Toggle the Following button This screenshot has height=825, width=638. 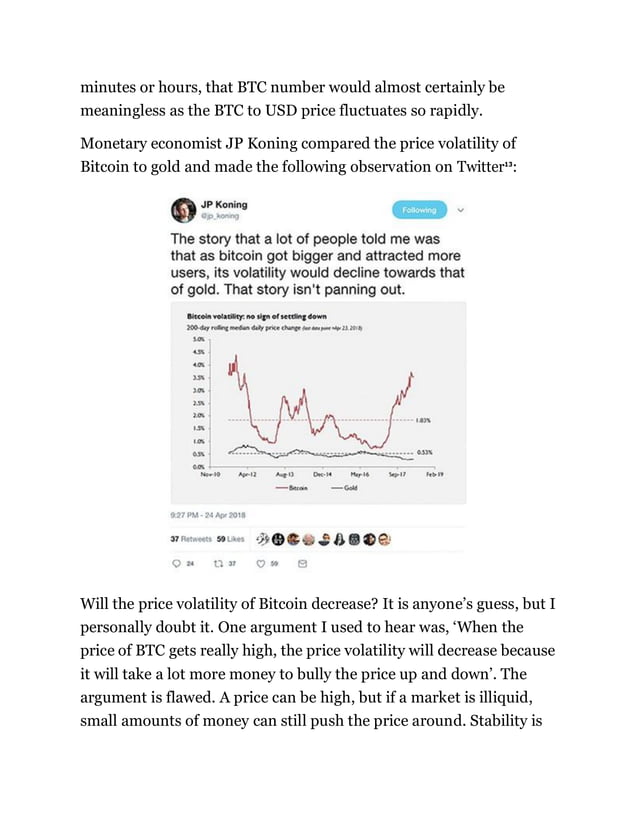(419, 210)
